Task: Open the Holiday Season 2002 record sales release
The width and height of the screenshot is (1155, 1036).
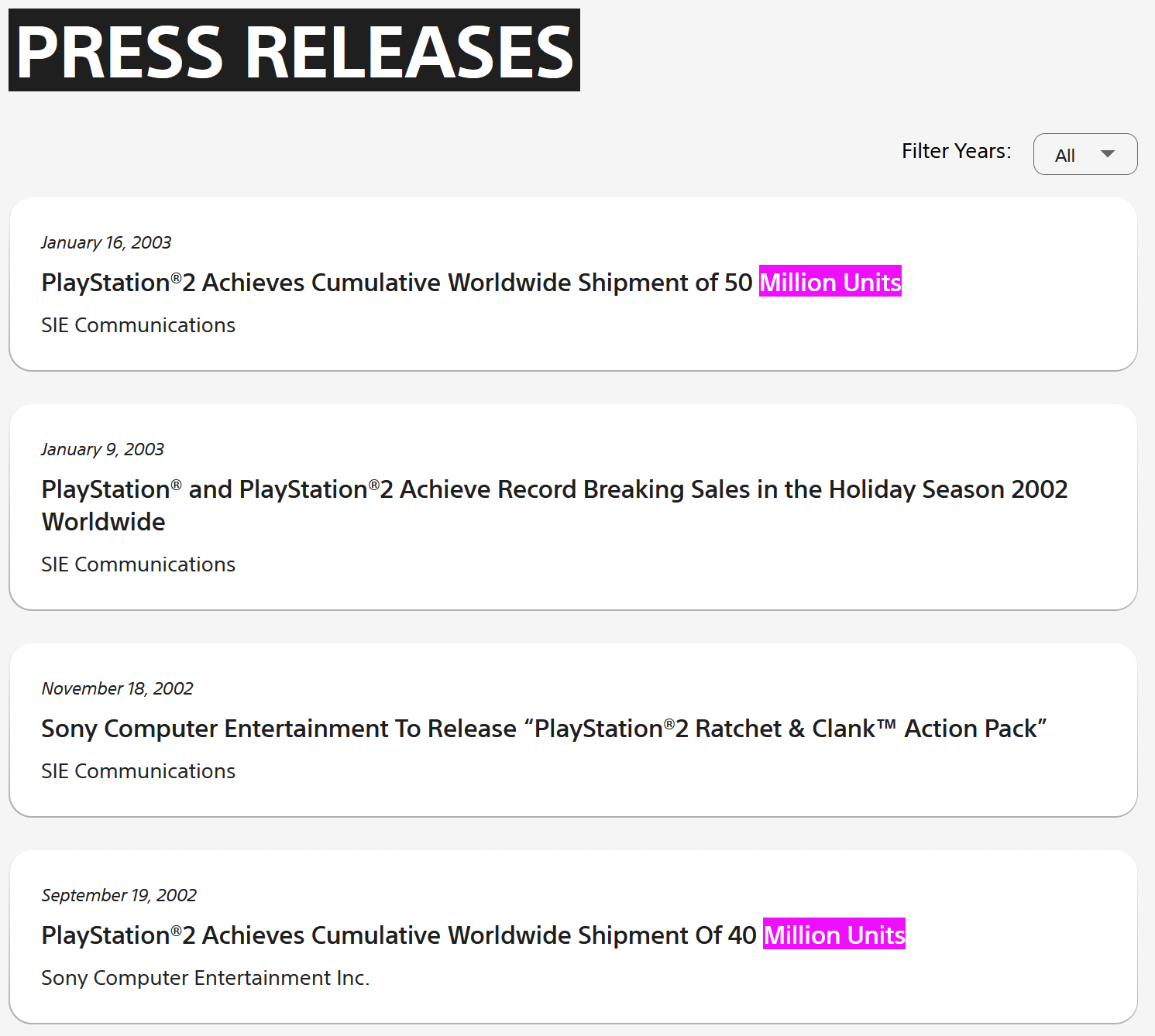Action: [x=554, y=489]
